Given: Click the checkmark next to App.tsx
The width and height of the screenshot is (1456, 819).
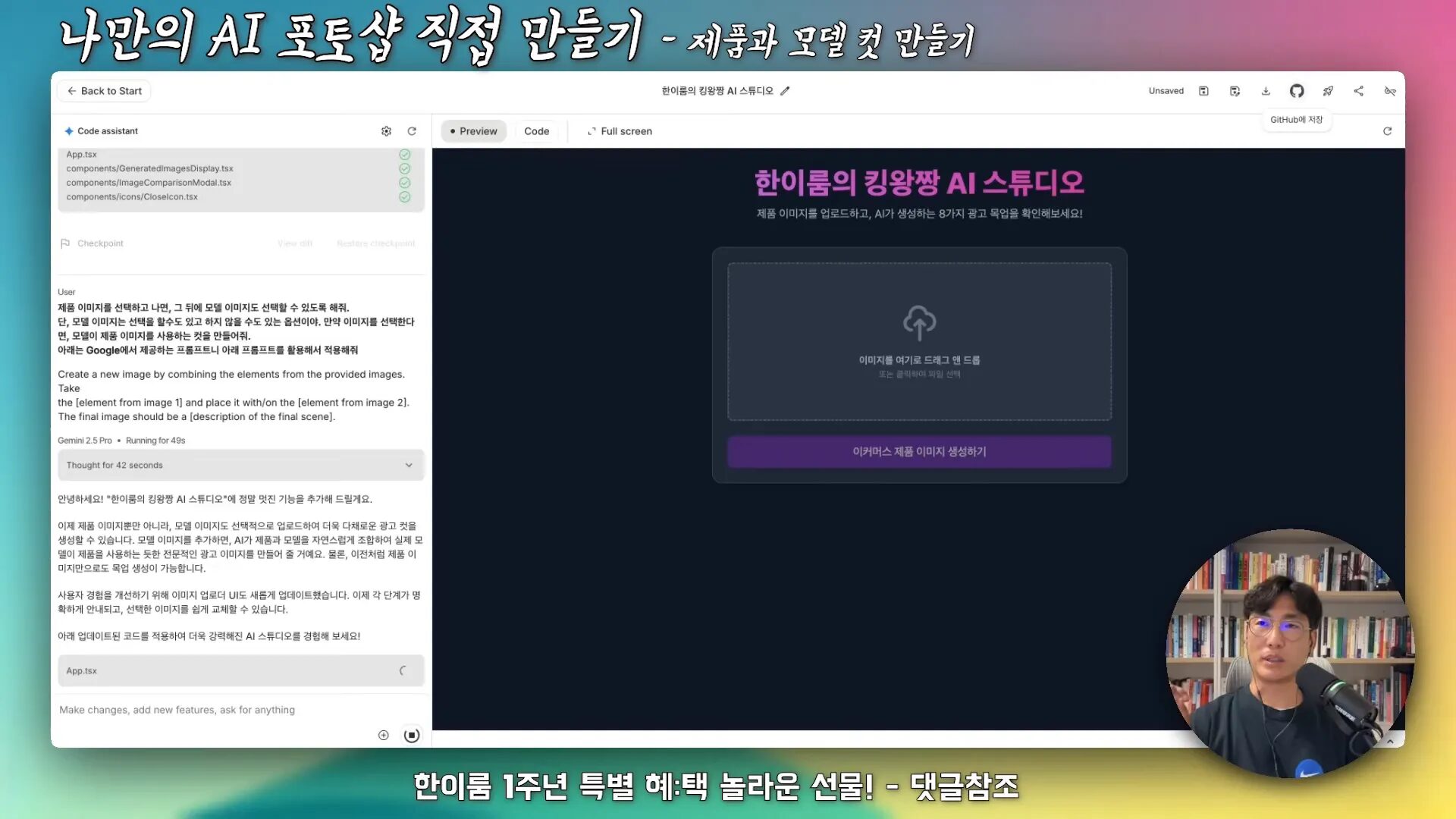Looking at the screenshot, I should point(405,155).
